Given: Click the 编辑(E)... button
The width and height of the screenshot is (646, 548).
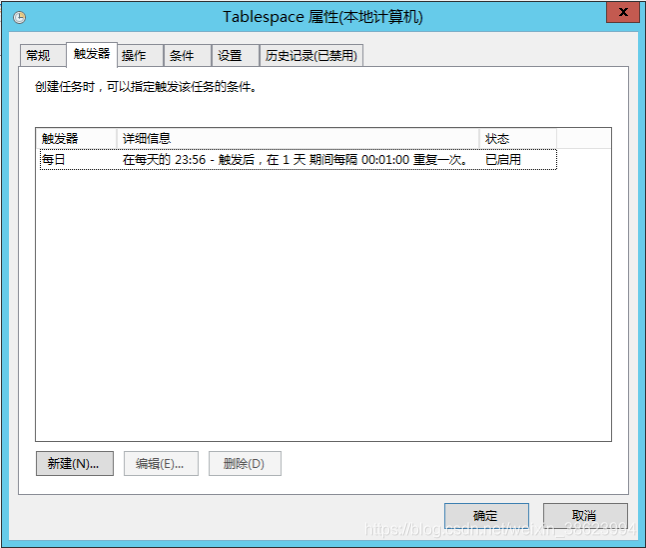Looking at the screenshot, I should (160, 464).
